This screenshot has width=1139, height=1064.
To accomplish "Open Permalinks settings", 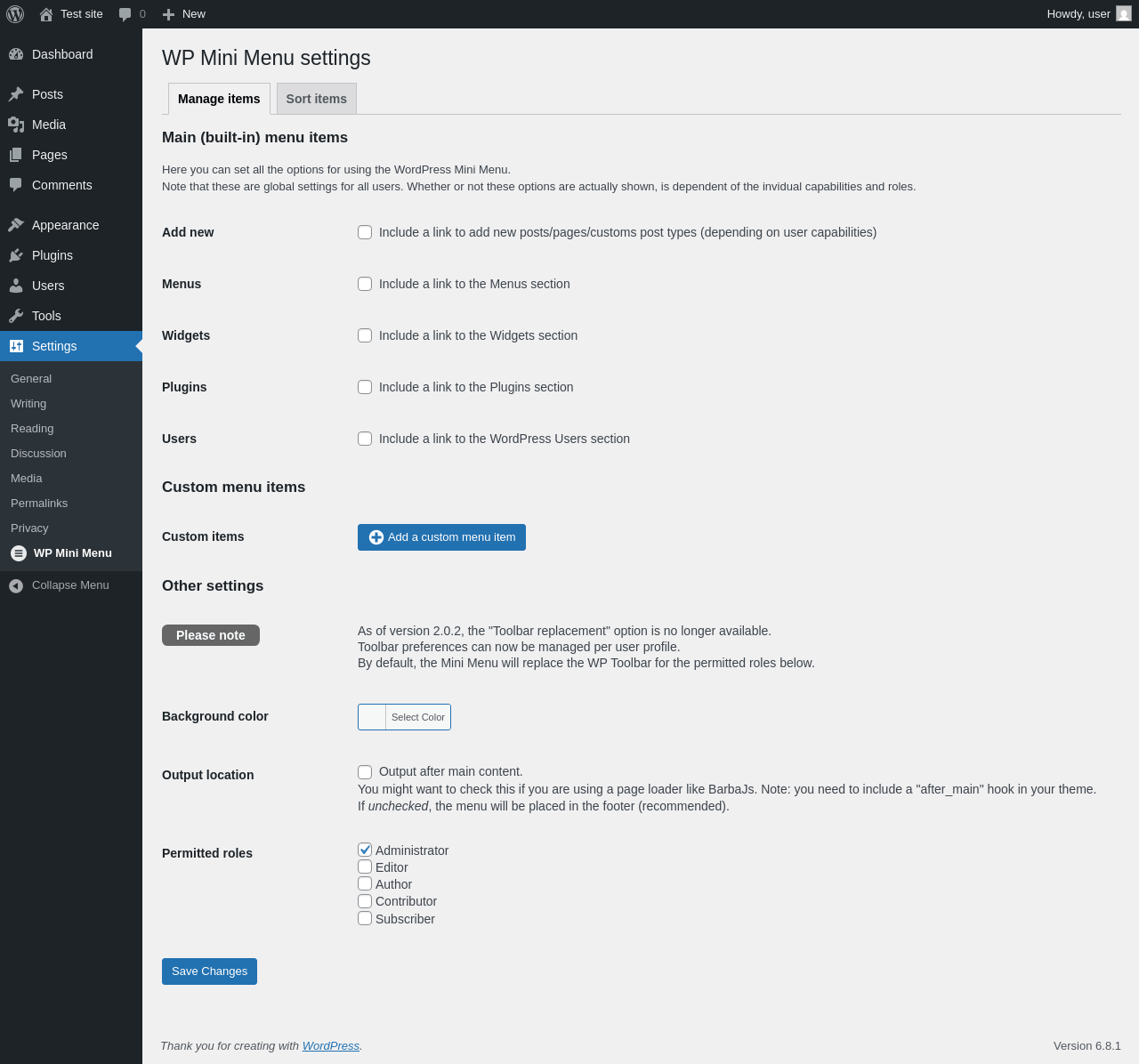I will tap(39, 503).
